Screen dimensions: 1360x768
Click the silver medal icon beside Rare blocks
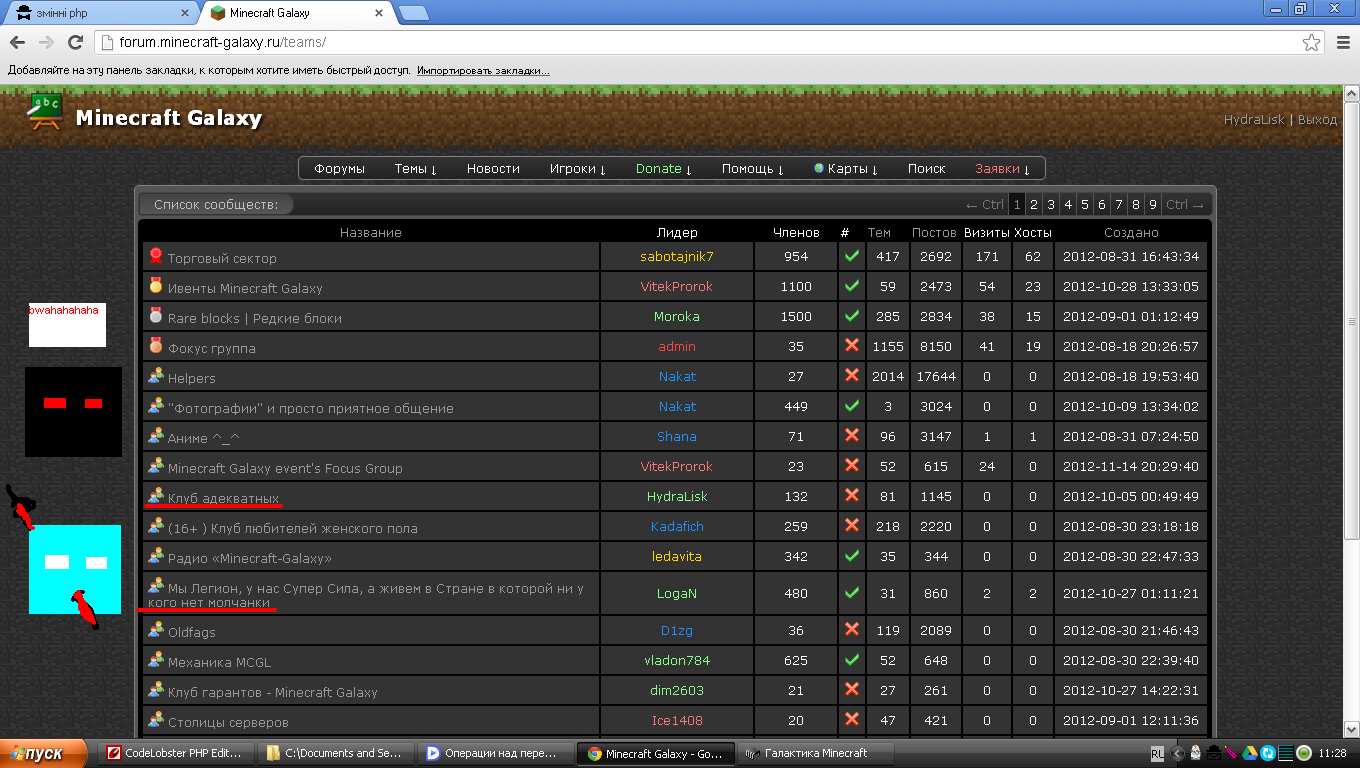[x=155, y=315]
